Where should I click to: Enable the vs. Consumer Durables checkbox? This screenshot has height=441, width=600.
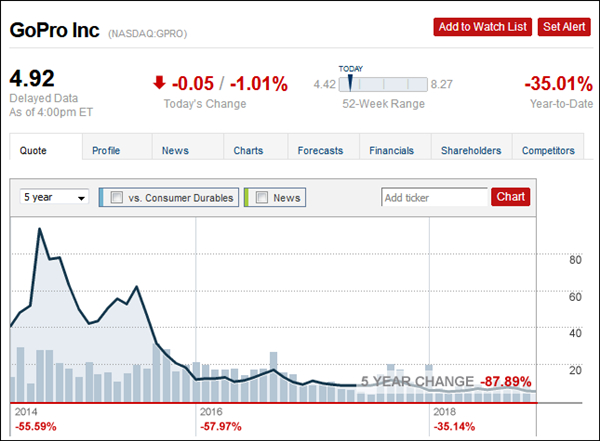pos(117,198)
